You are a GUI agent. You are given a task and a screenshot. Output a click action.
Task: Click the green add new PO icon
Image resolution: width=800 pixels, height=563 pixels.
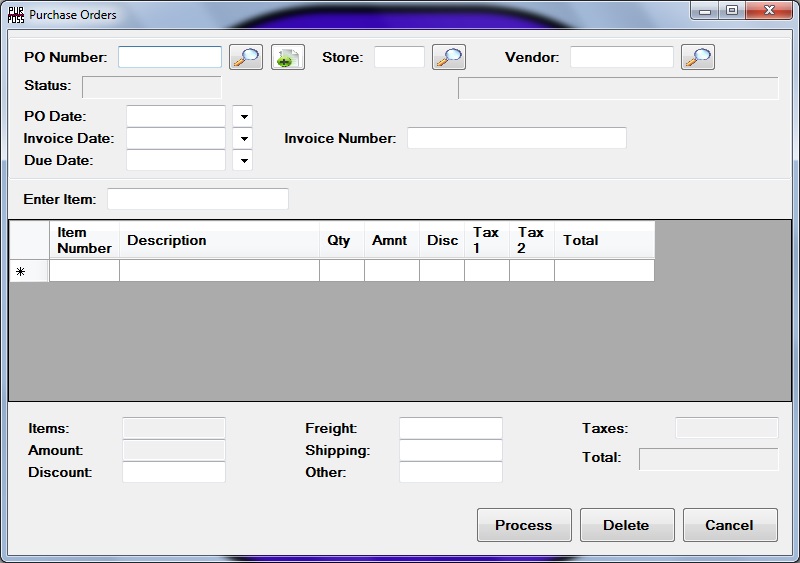[287, 57]
